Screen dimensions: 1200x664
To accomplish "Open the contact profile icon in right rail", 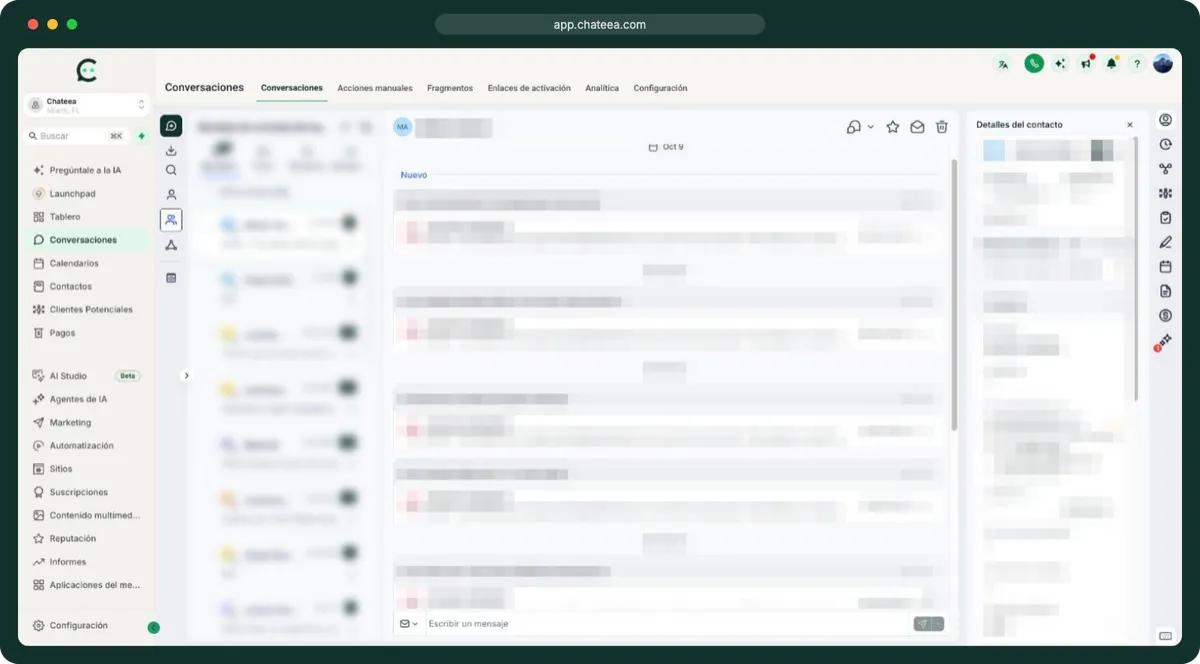I will (1165, 120).
